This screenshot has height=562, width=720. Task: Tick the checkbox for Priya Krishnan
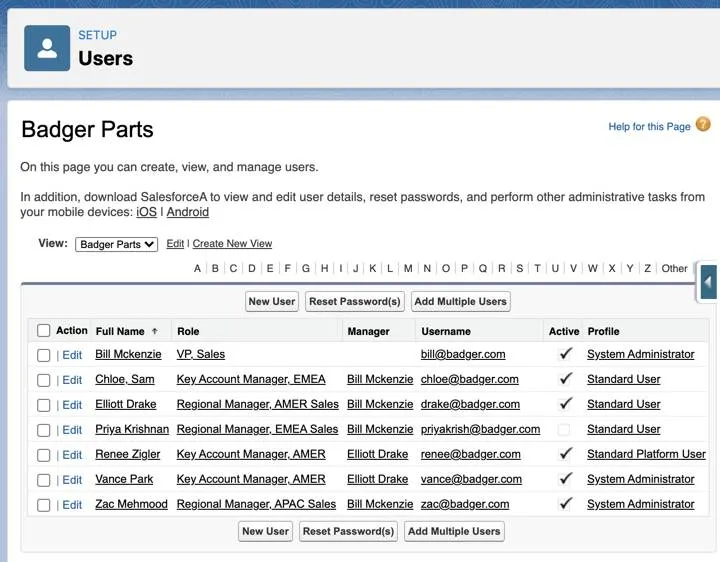[44, 430]
